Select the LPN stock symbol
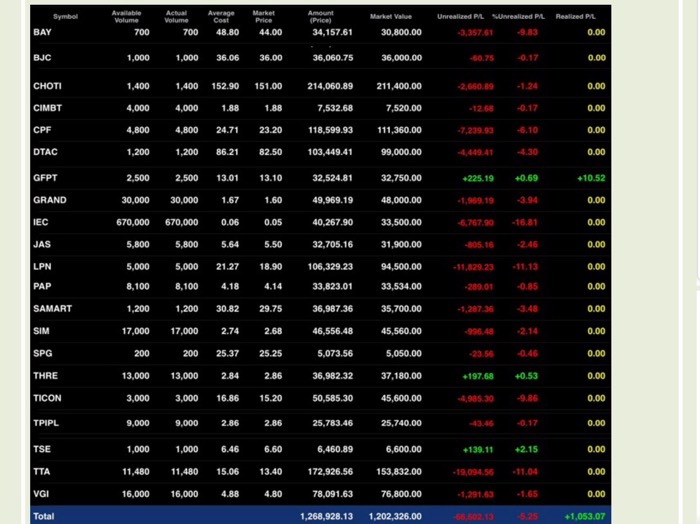This screenshot has width=700, height=524. [42, 266]
